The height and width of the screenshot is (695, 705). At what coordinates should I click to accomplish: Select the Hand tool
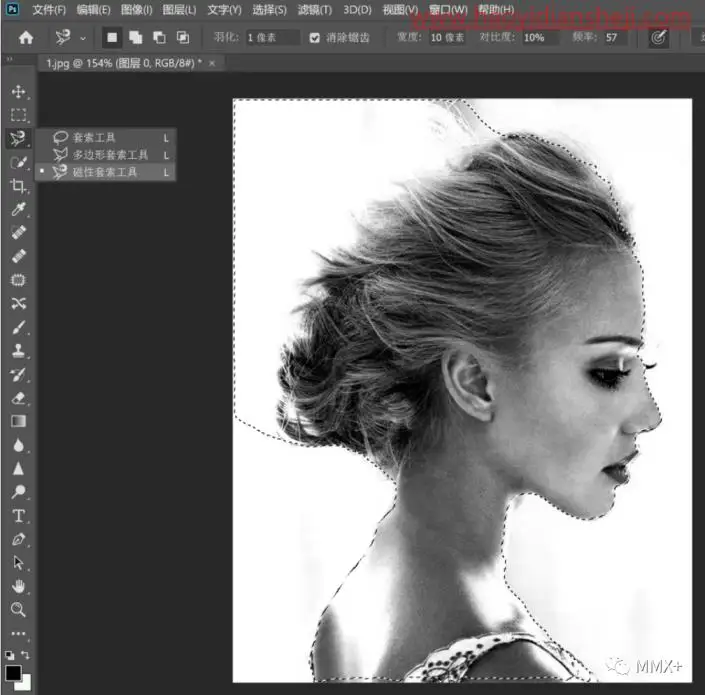coord(18,586)
